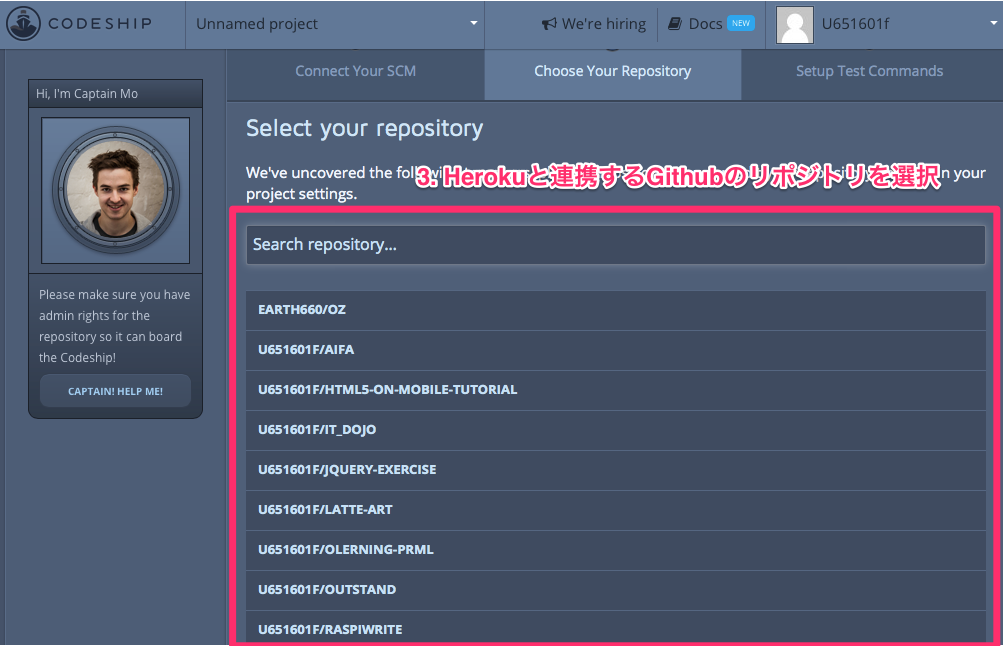Image resolution: width=1003 pixels, height=646 pixels.
Task: Select the Choose Your Repository tab
Action: point(612,71)
